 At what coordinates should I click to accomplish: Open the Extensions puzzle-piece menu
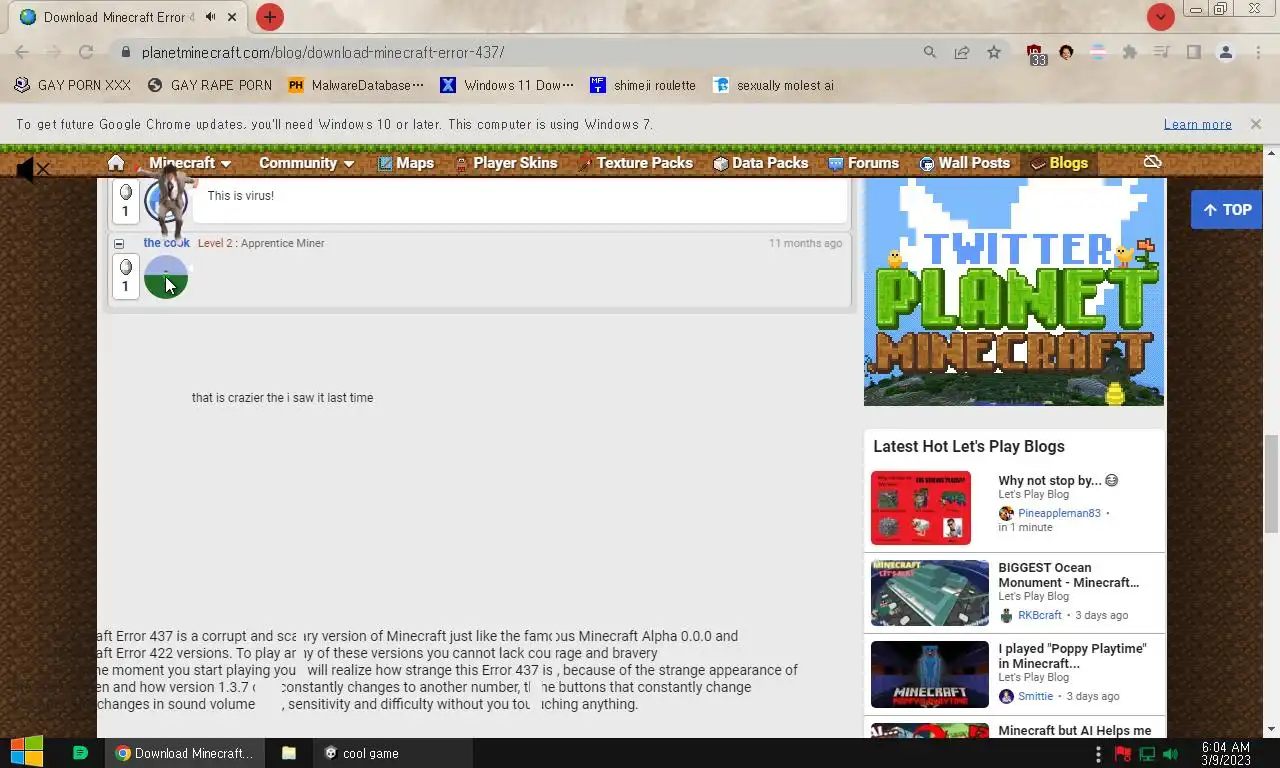pyautogui.click(x=1130, y=52)
